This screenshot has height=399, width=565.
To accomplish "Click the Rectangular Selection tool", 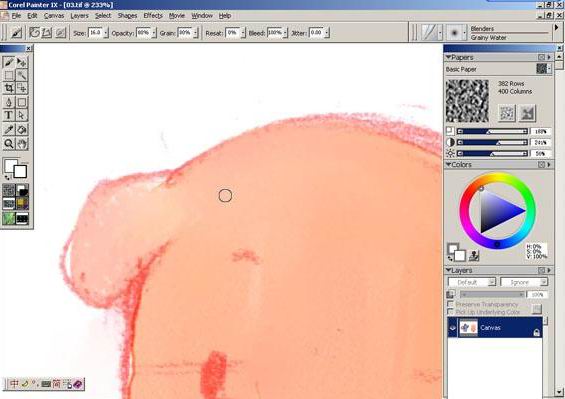I will click(9, 75).
